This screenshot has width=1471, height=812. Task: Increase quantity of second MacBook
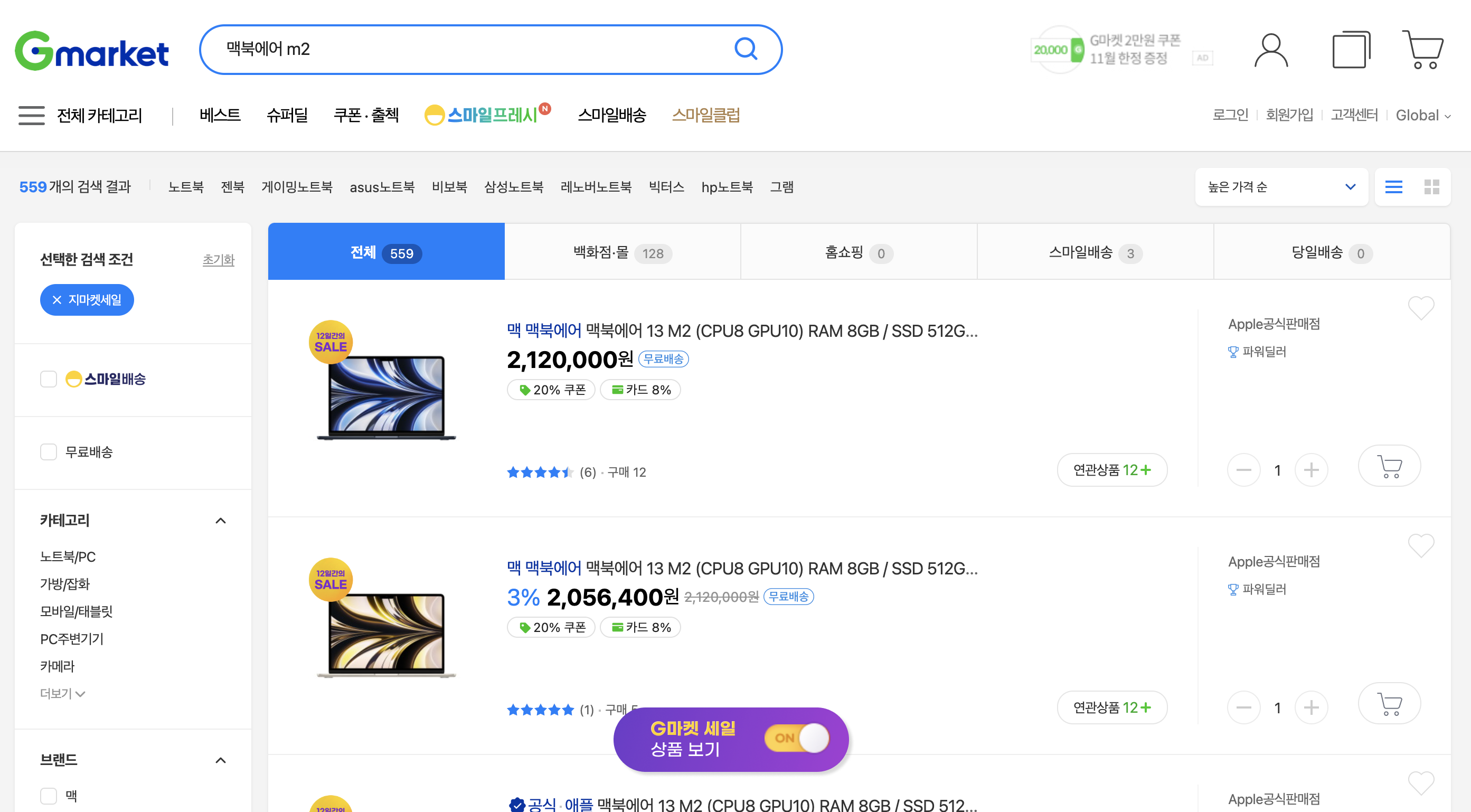click(1311, 707)
